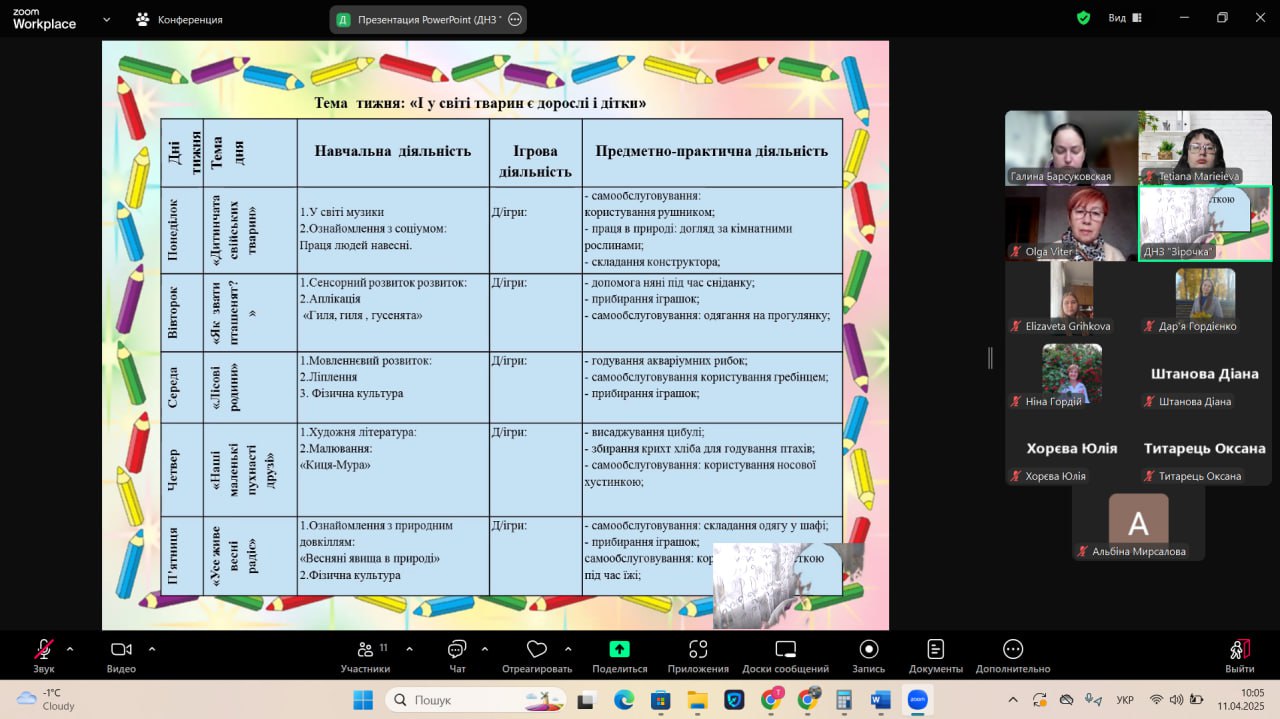The height and width of the screenshot is (719, 1280).
Task: Expand the arrow next to Чат
Action: [485, 648]
